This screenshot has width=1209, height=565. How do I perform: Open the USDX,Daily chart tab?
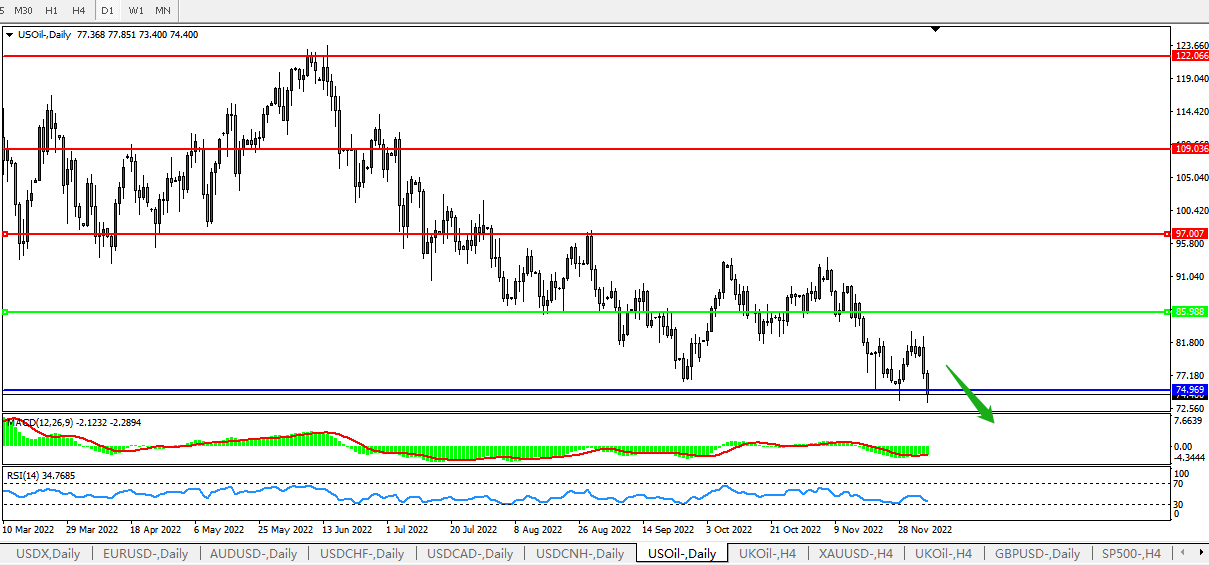click(x=49, y=553)
